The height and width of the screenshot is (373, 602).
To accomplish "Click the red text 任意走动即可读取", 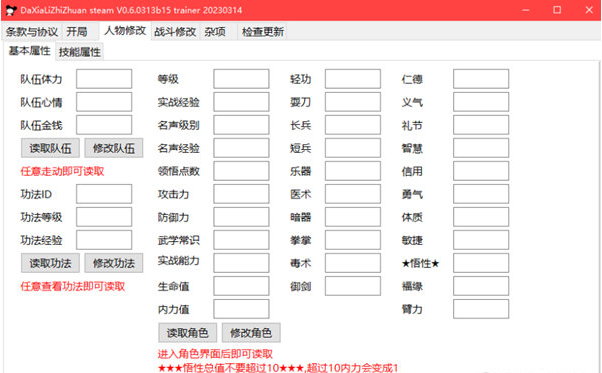I will (x=62, y=171).
